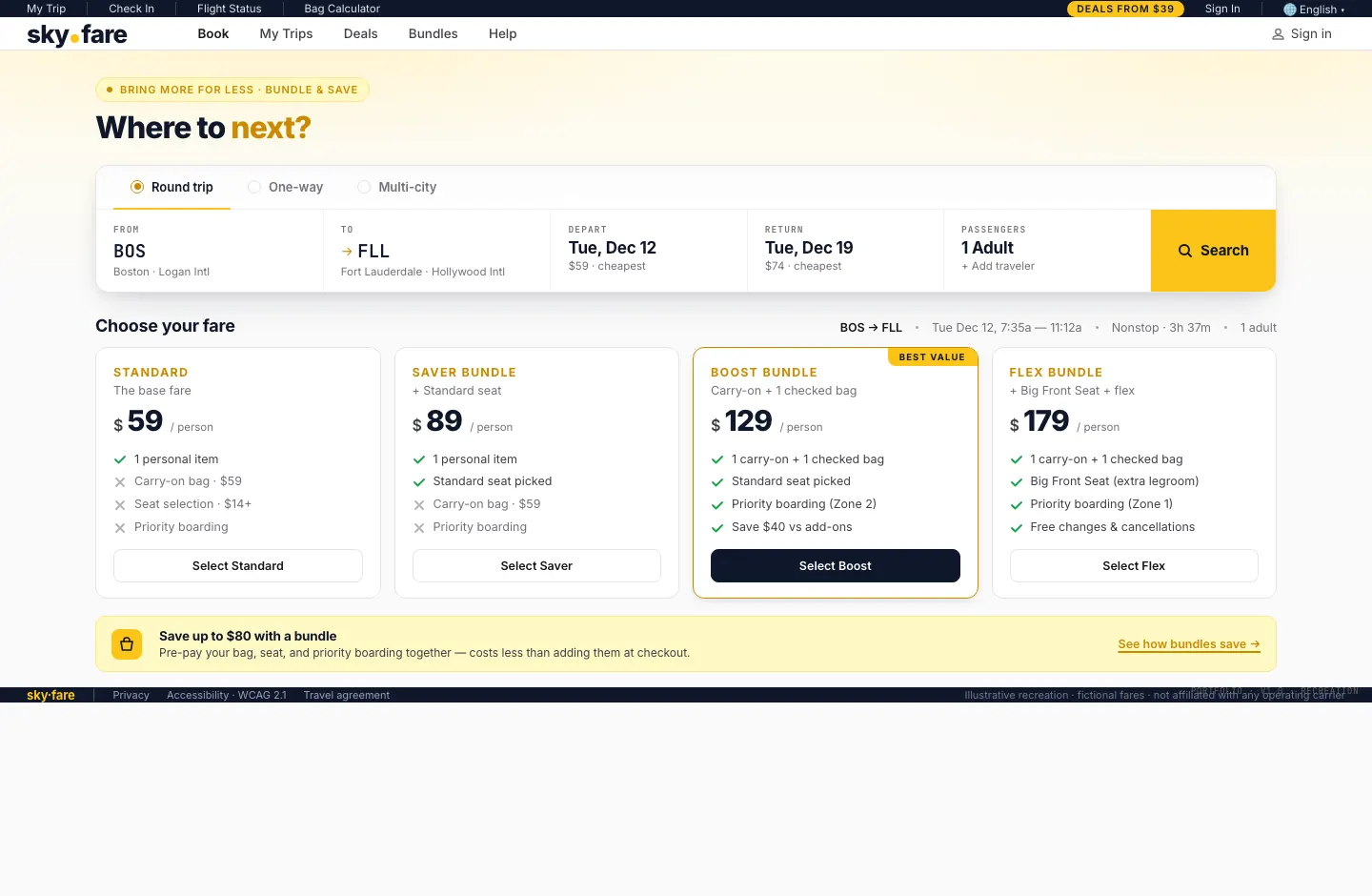The width and height of the screenshot is (1372, 896).
Task: Click Select Standard button
Action: [238, 566]
